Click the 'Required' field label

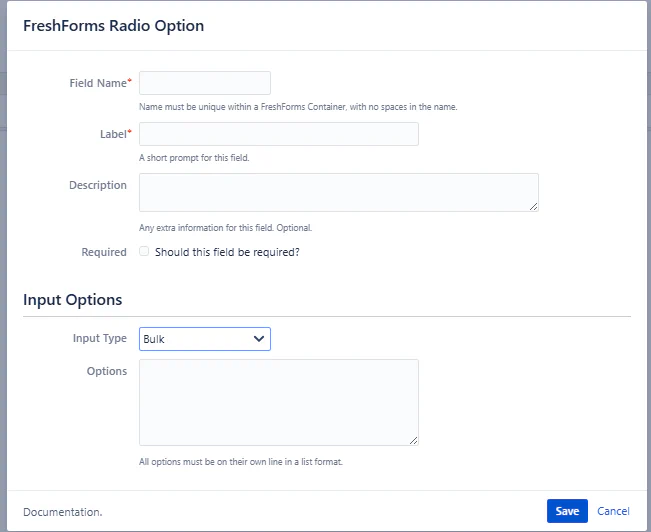pyautogui.click(x=104, y=252)
